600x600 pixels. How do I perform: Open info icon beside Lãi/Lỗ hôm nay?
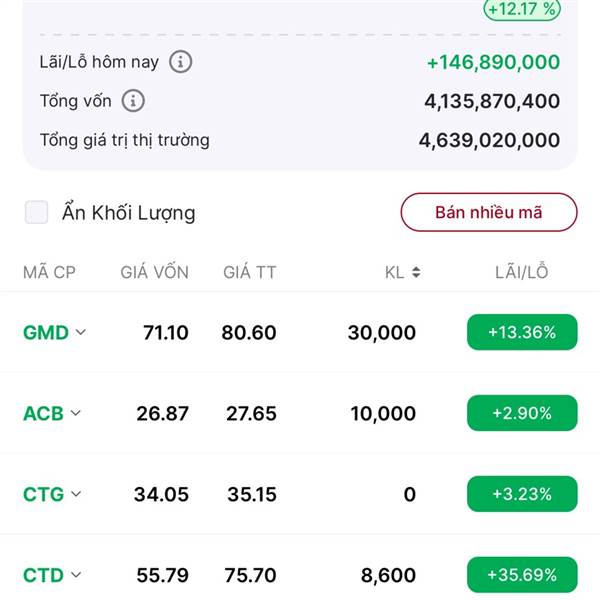coord(181,62)
